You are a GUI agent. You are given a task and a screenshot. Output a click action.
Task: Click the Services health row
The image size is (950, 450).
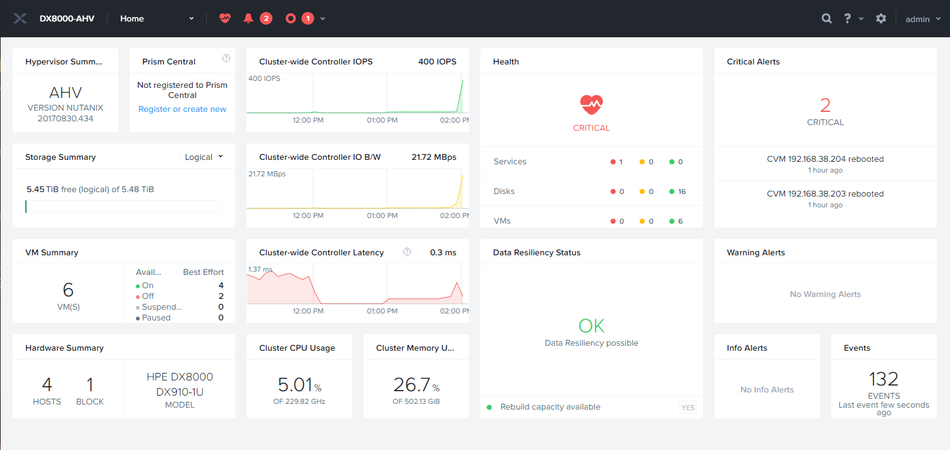coord(591,162)
